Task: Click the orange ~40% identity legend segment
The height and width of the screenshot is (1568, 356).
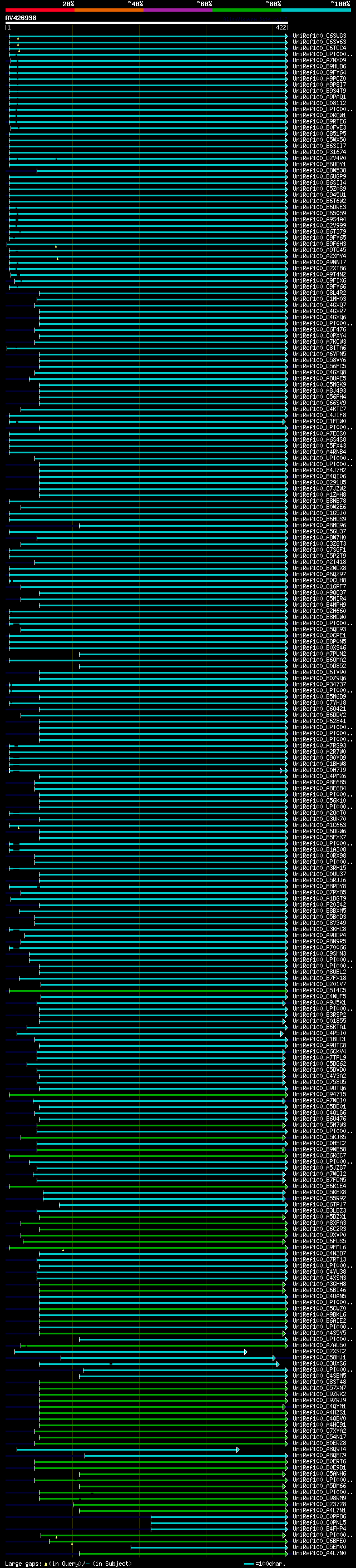Action: coord(109,11)
